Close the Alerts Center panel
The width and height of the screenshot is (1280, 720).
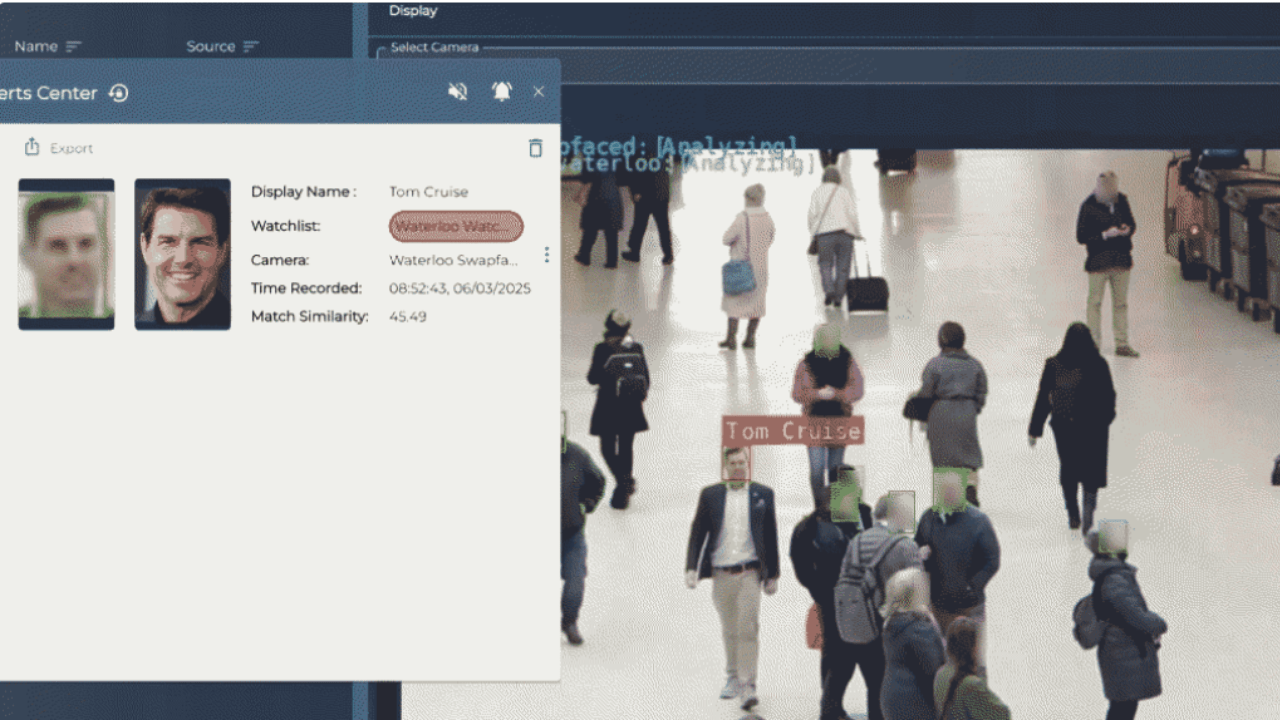pos(539,92)
